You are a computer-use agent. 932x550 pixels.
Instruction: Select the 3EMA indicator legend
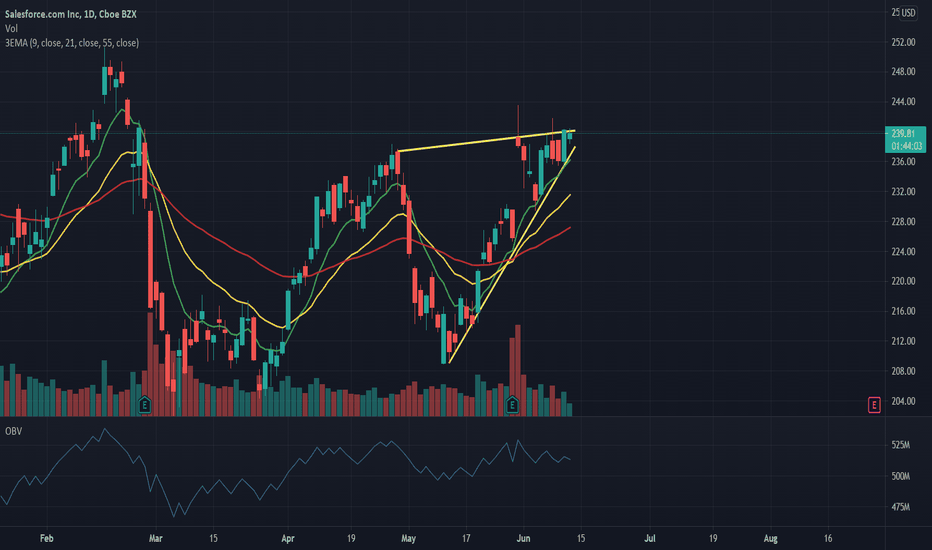[x=72, y=43]
